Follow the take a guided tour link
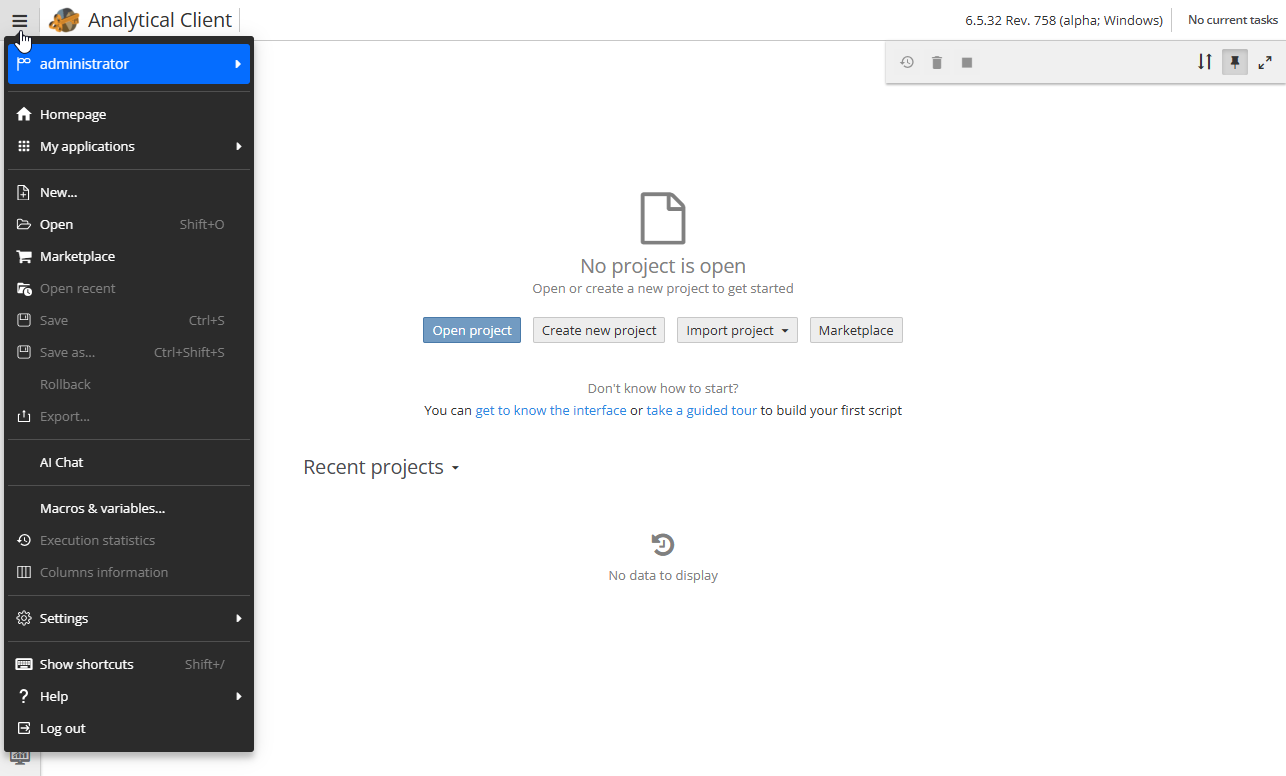The image size is (1286, 776). 701,410
